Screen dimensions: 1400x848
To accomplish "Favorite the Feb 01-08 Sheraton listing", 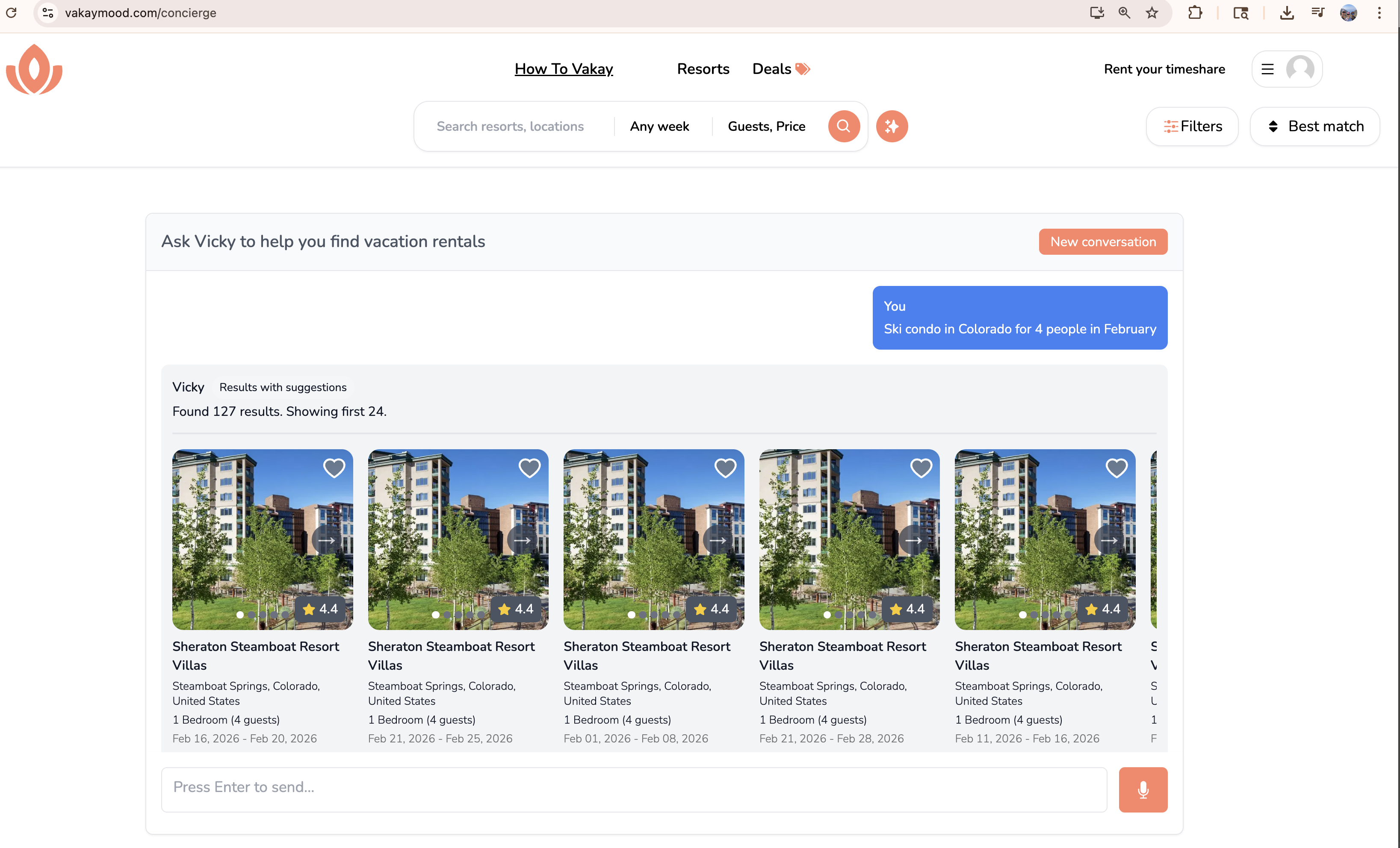I will tap(725, 468).
